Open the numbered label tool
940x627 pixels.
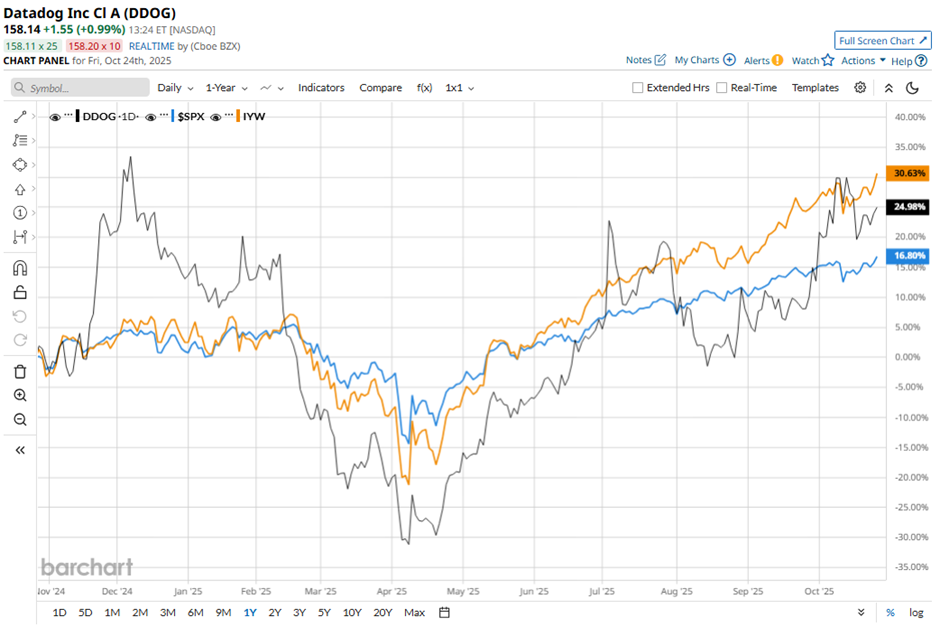point(20,213)
